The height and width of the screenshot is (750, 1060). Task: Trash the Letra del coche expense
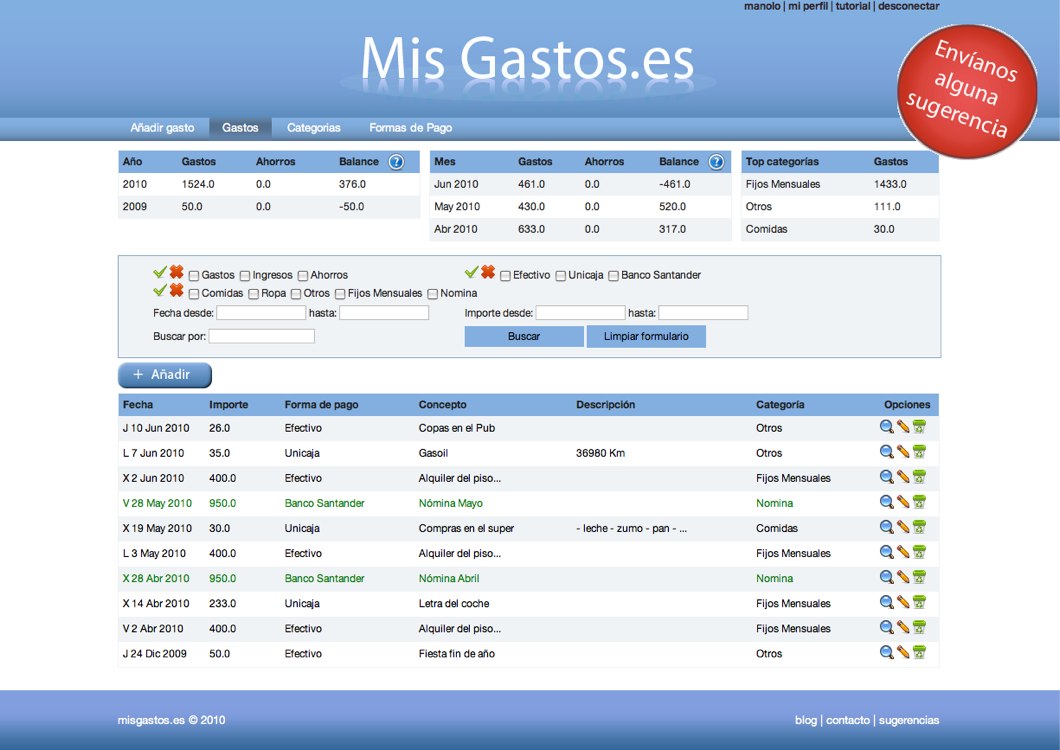920,602
